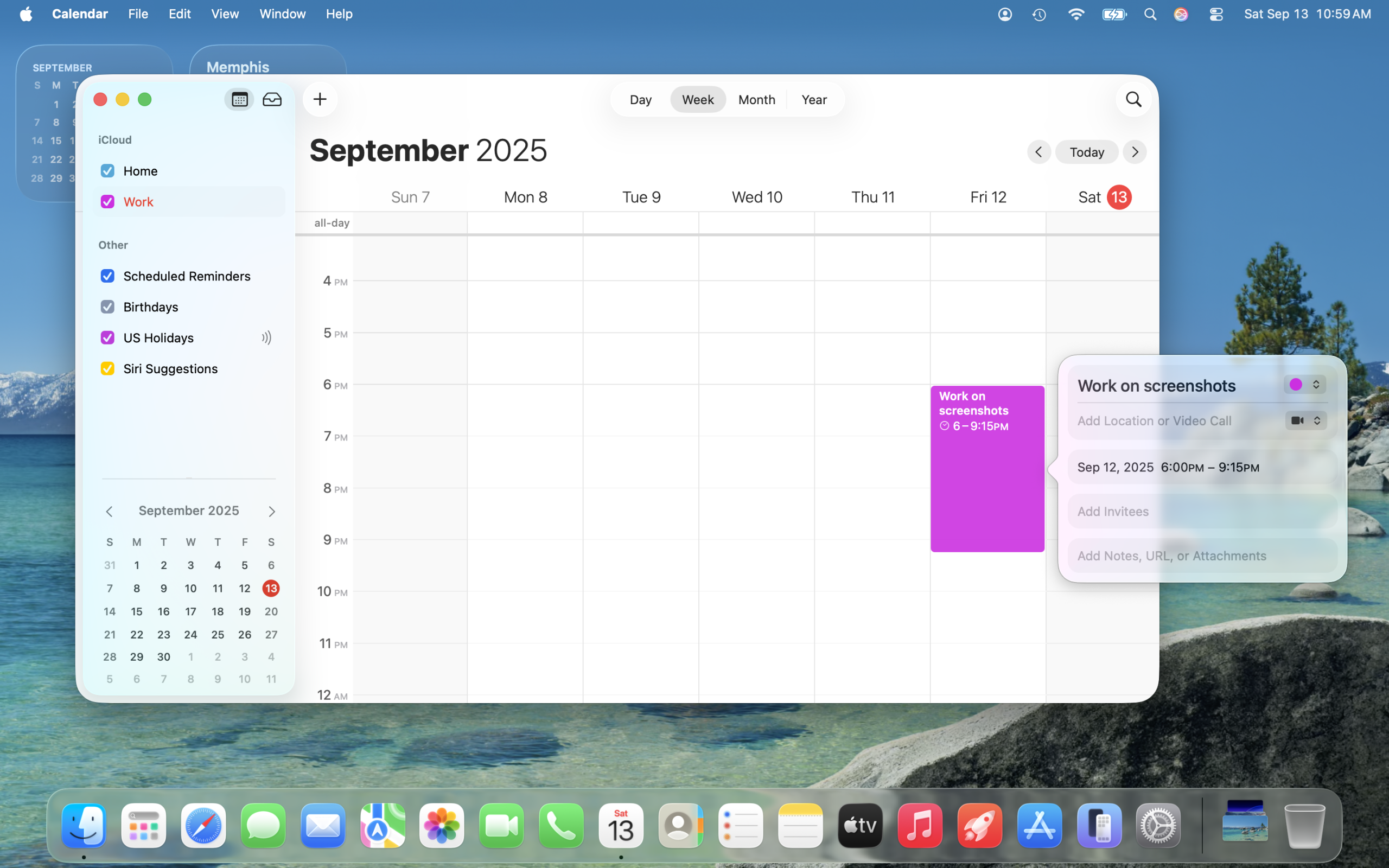This screenshot has height=868, width=1389.
Task: Go to previous week arrow
Action: click(1038, 152)
